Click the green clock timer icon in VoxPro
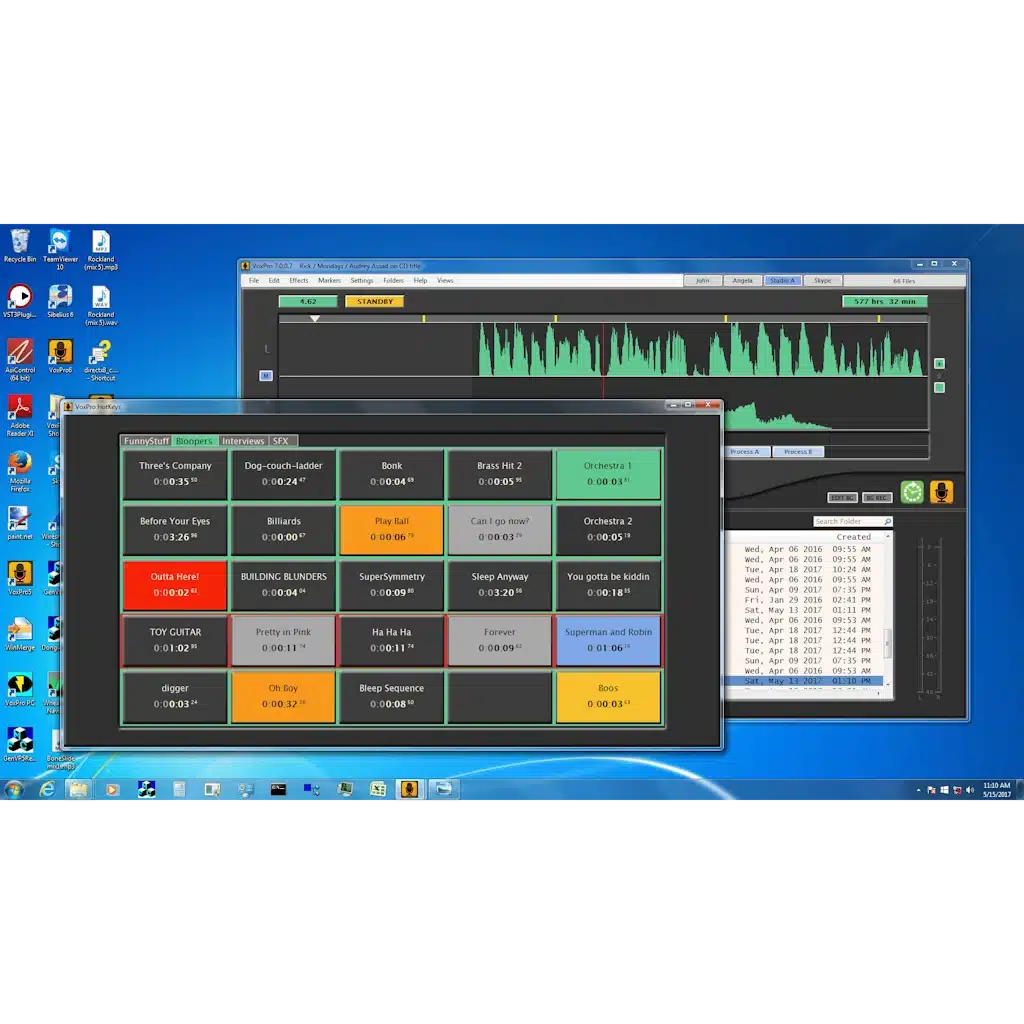 pos(912,492)
